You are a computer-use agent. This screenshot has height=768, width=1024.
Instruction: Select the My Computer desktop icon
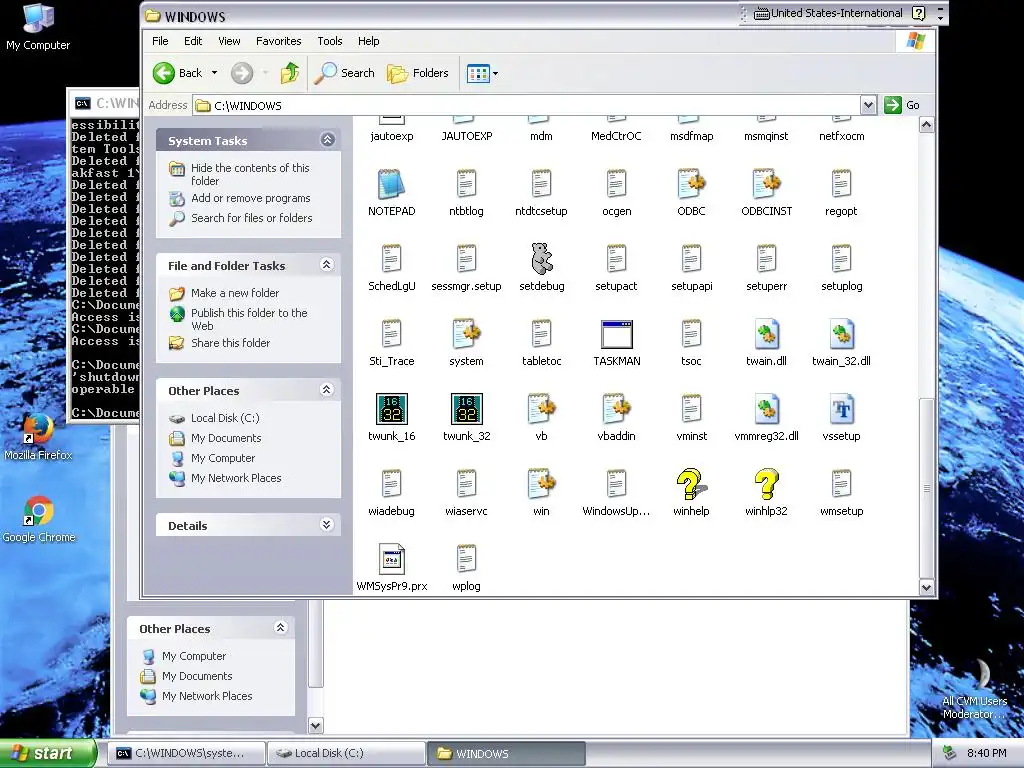point(38,27)
